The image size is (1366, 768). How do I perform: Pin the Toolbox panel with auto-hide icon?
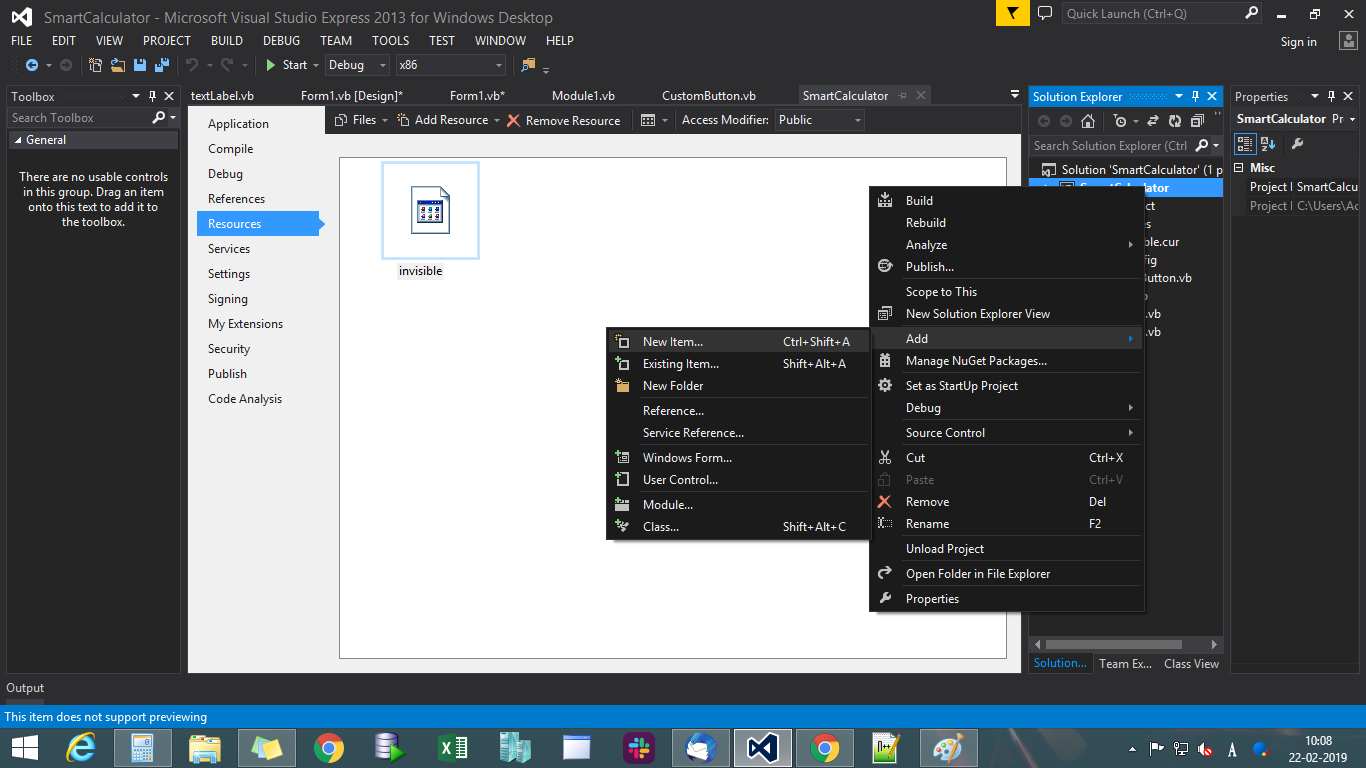[152, 96]
